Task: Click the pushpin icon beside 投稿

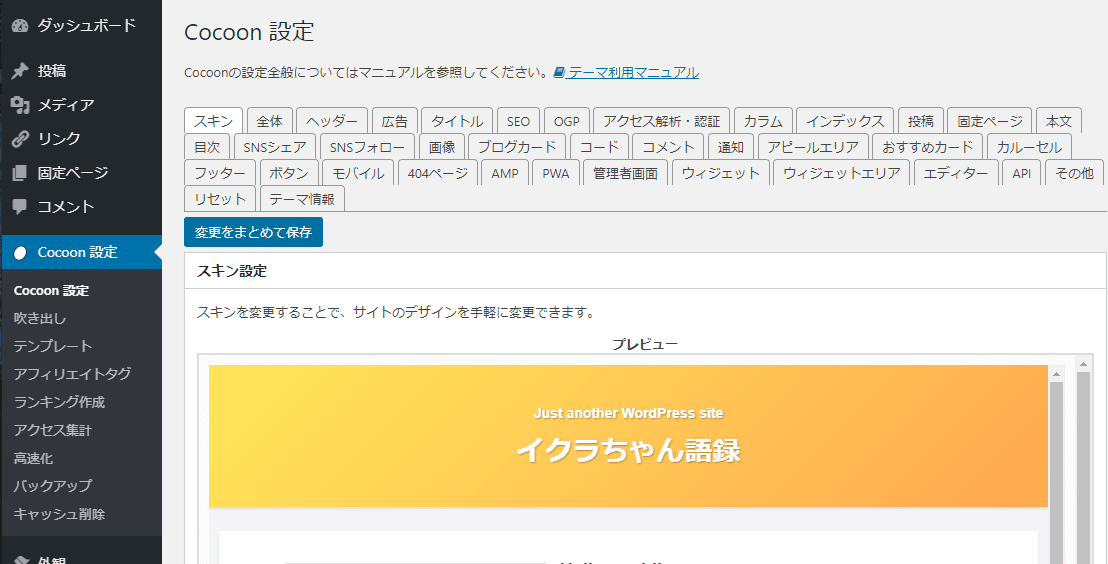Action: pyautogui.click(x=20, y=71)
